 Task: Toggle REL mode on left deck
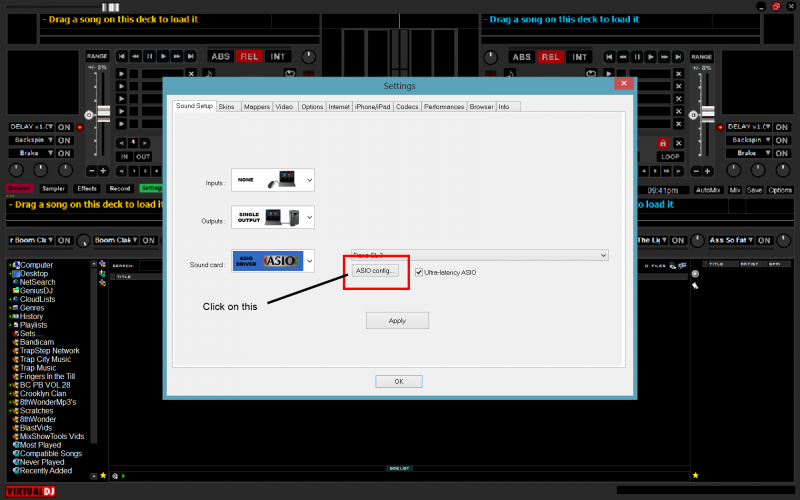[249, 57]
